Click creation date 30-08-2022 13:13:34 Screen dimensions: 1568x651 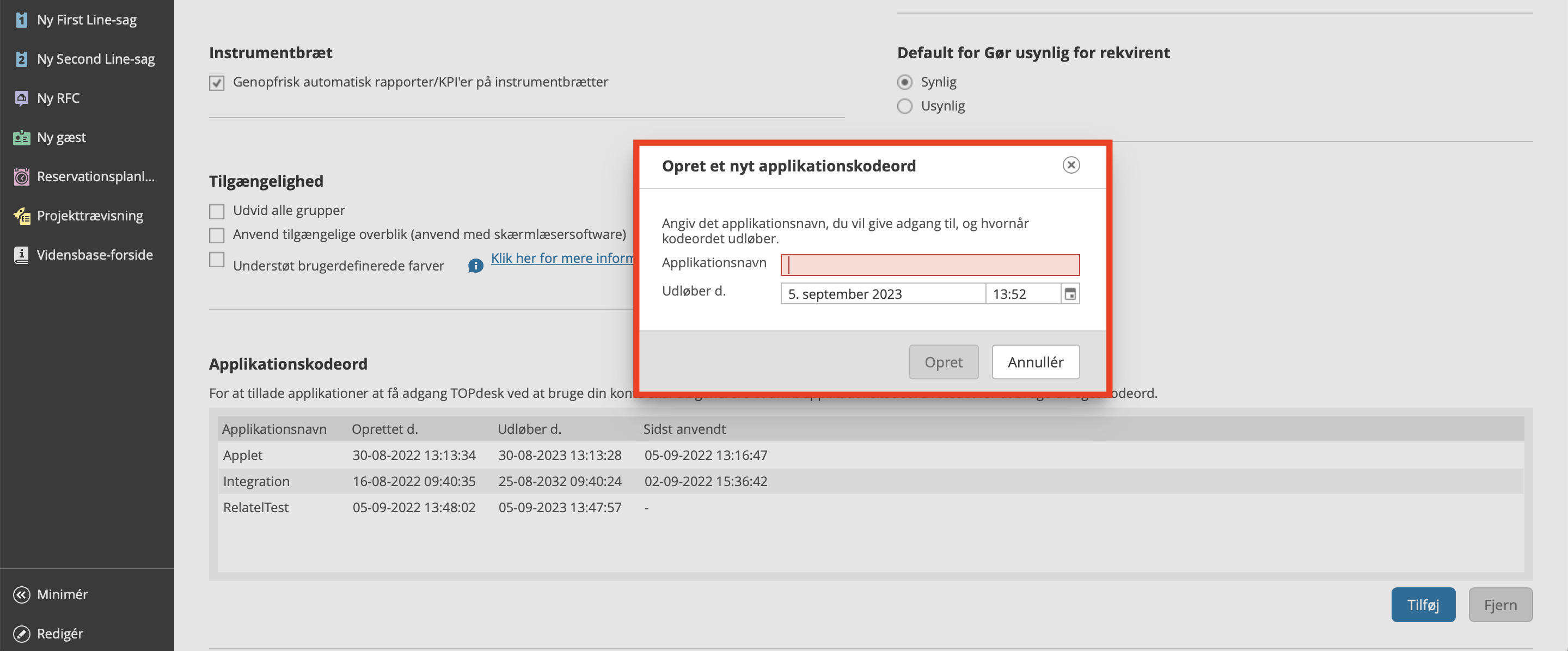pos(414,455)
